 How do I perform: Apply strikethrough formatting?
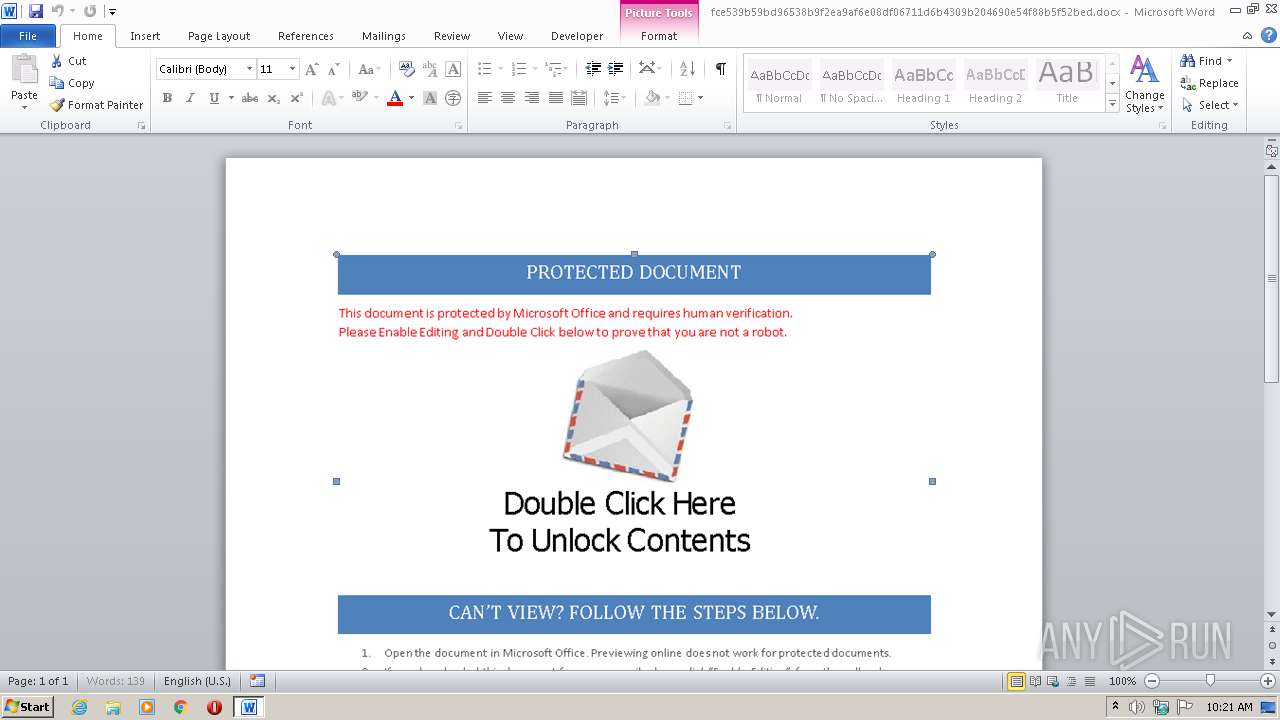tap(250, 98)
